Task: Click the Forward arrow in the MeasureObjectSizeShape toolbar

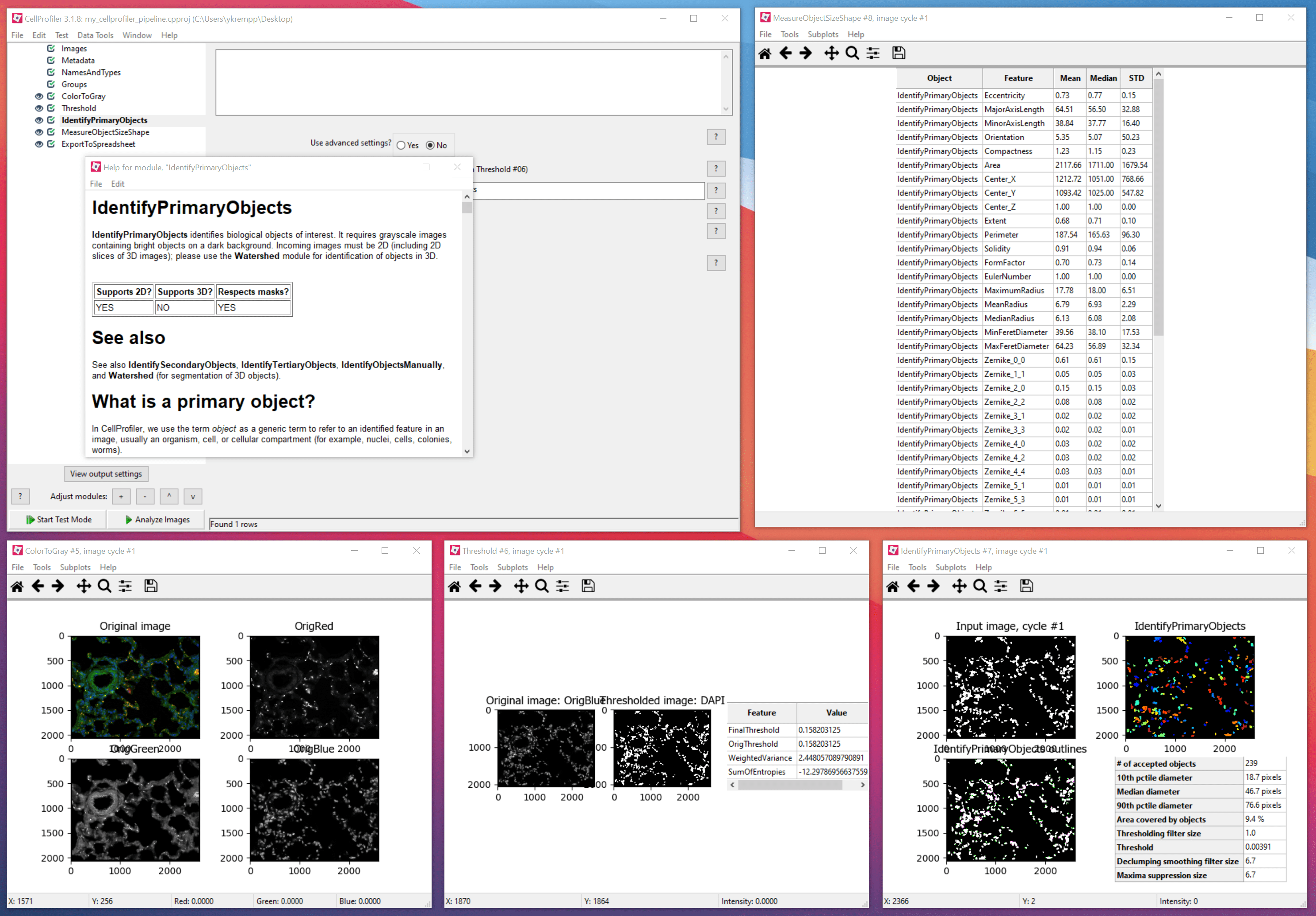Action: [x=806, y=54]
